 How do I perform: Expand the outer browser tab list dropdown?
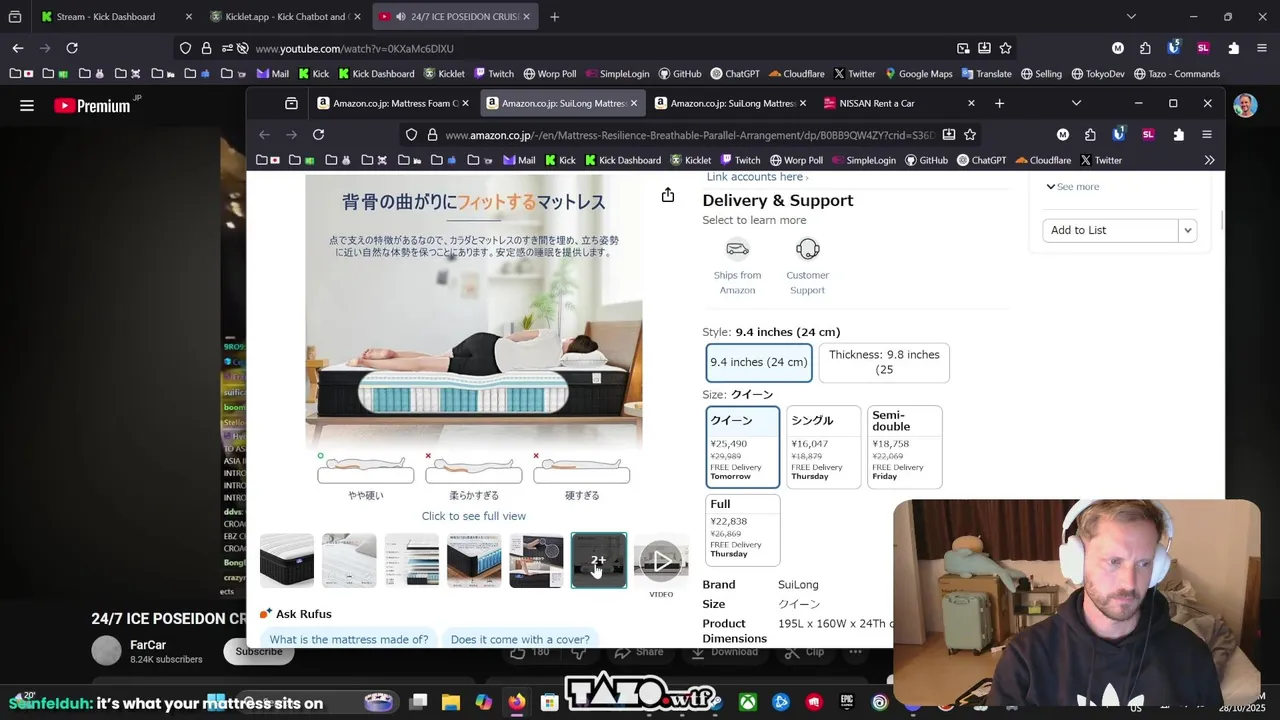coord(1131,17)
